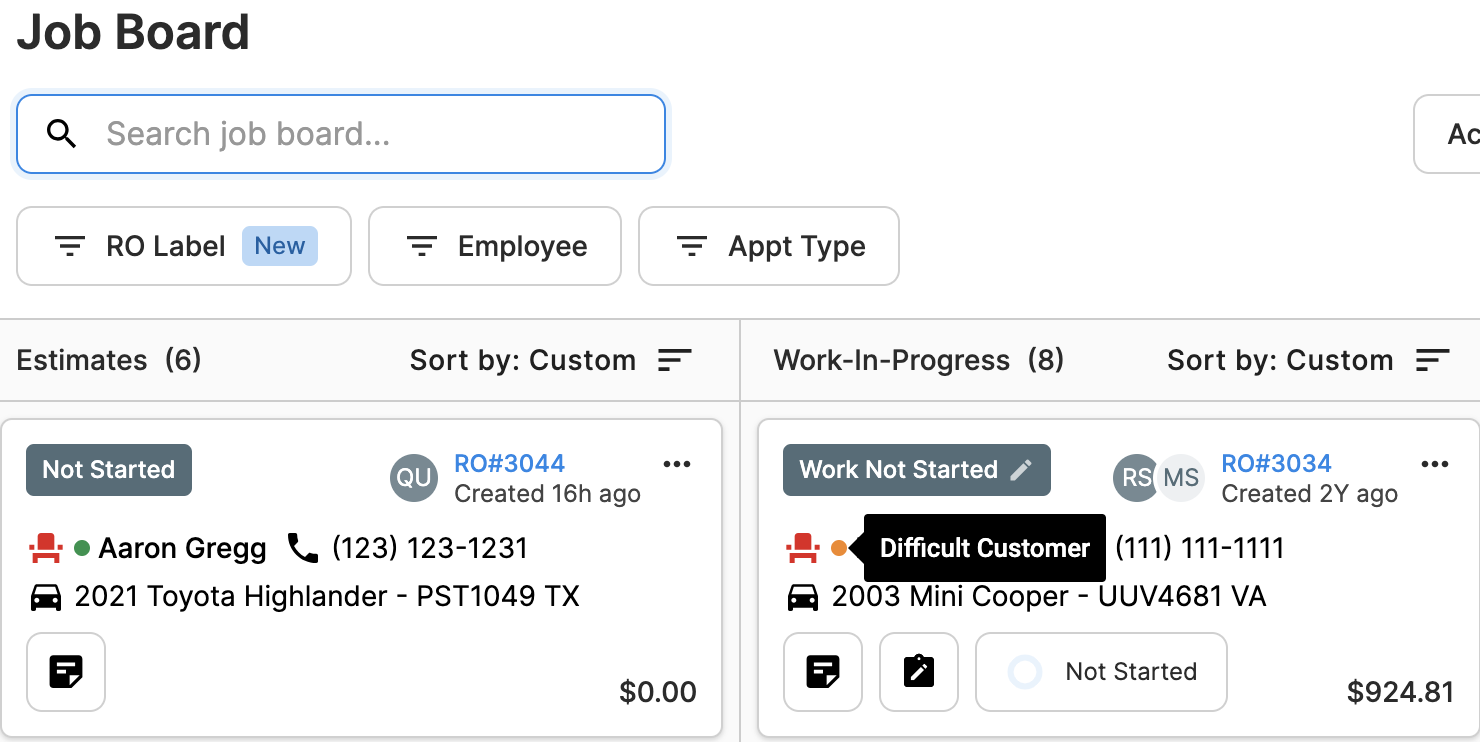Click waiting chair icon on Aaron Gregg card

point(45,548)
